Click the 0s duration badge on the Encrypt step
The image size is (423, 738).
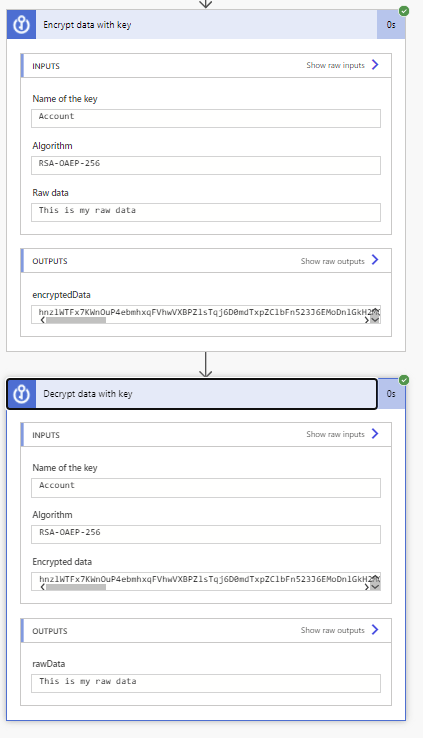click(391, 24)
